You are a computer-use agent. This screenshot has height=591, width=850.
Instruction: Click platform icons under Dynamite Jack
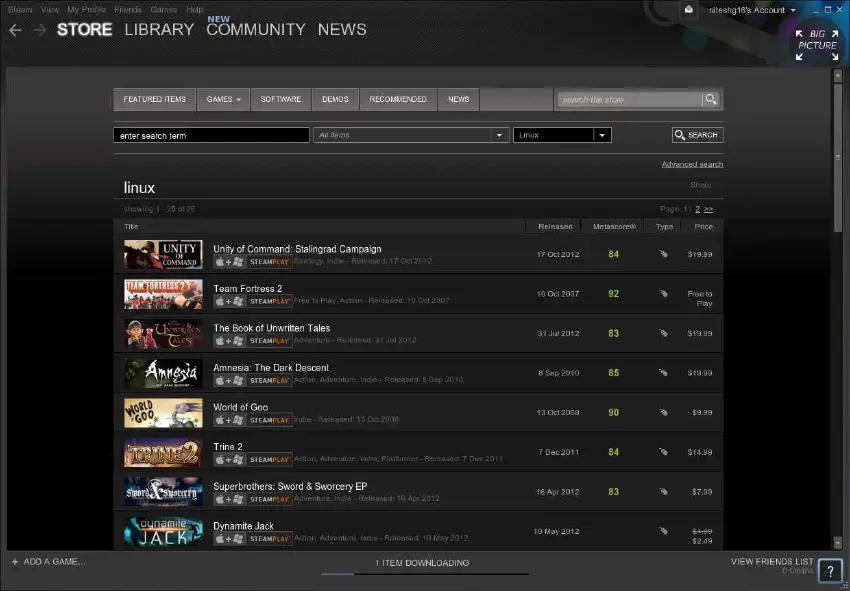tap(229, 539)
